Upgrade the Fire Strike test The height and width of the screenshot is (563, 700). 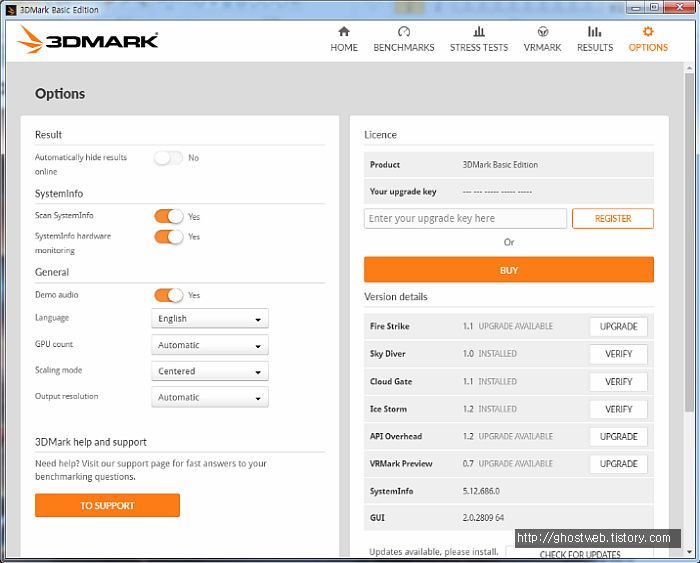pos(618,326)
